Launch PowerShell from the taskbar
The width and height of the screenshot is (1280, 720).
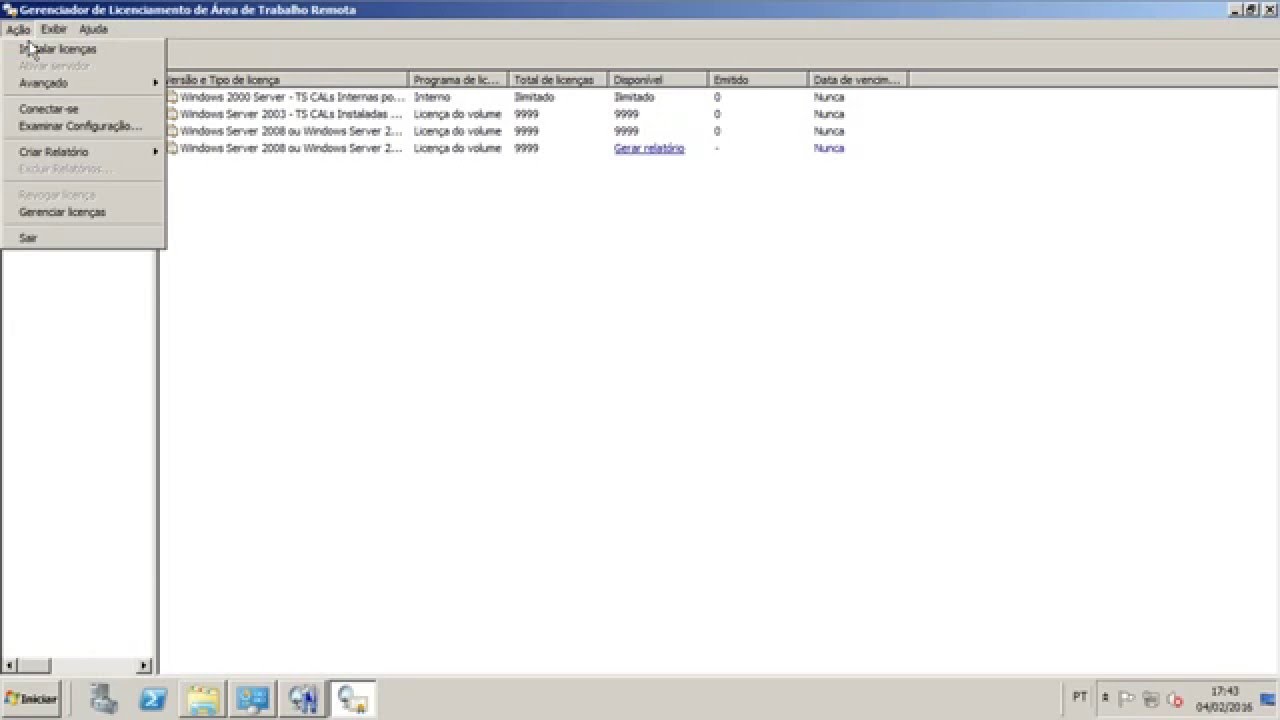(x=153, y=698)
